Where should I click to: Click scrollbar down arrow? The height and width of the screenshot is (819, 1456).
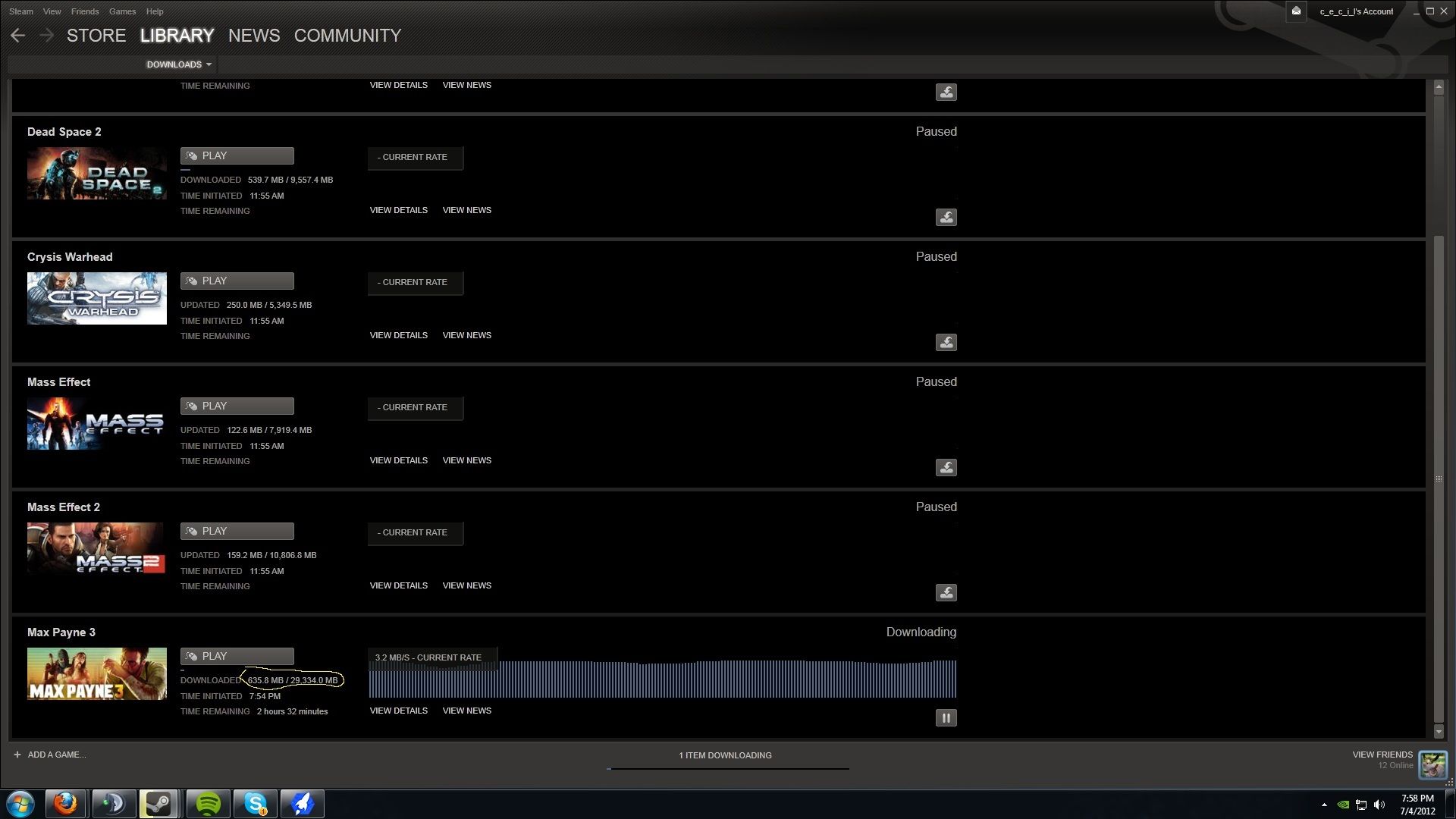[1439, 733]
